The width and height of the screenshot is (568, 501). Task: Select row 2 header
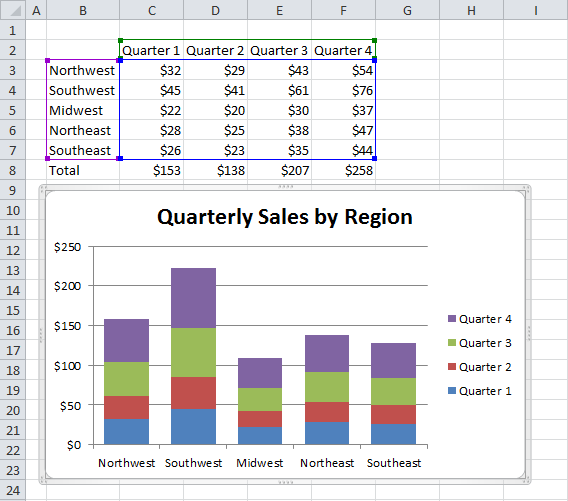tap(13, 50)
